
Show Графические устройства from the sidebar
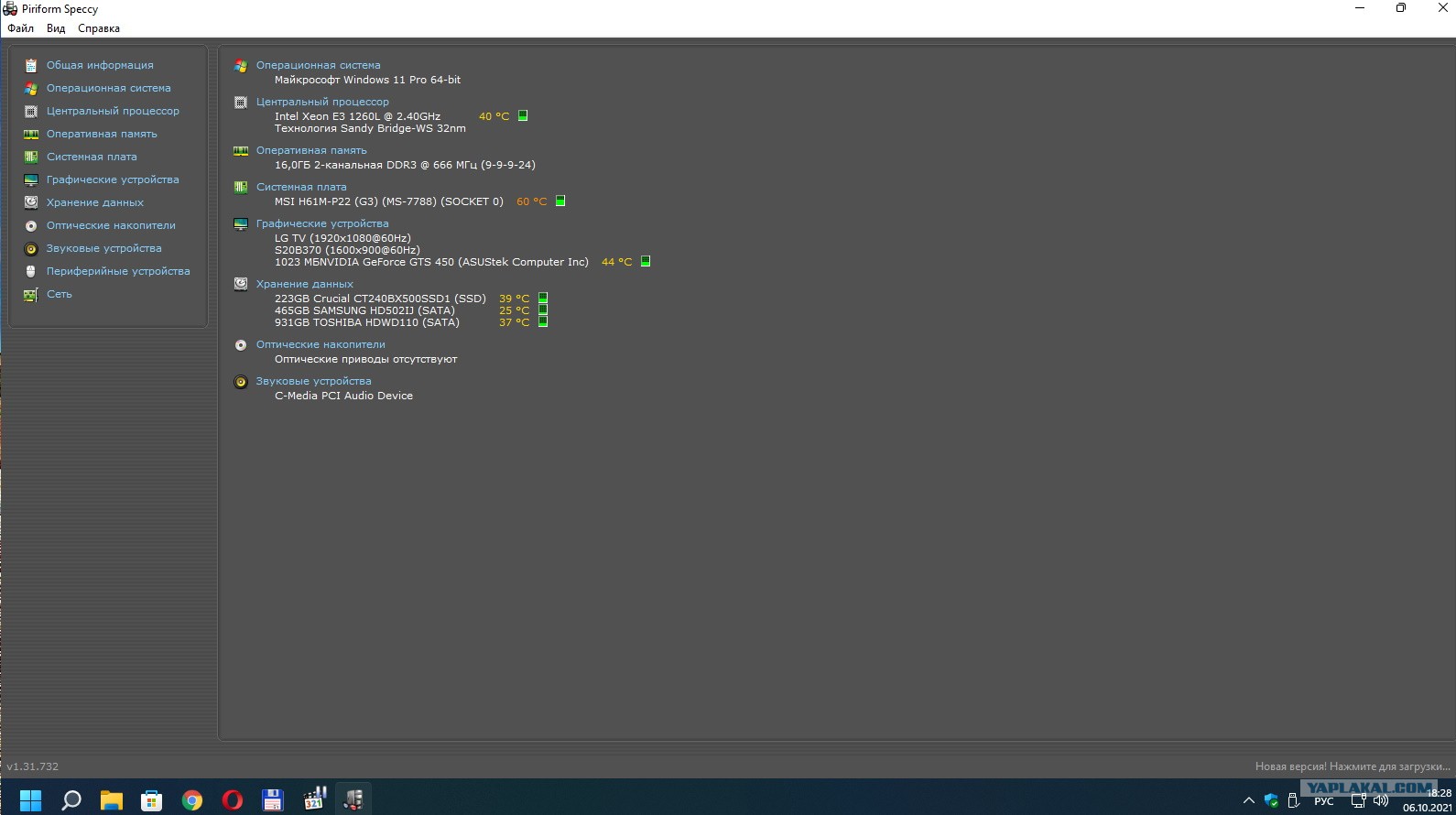pyautogui.click(x=113, y=179)
